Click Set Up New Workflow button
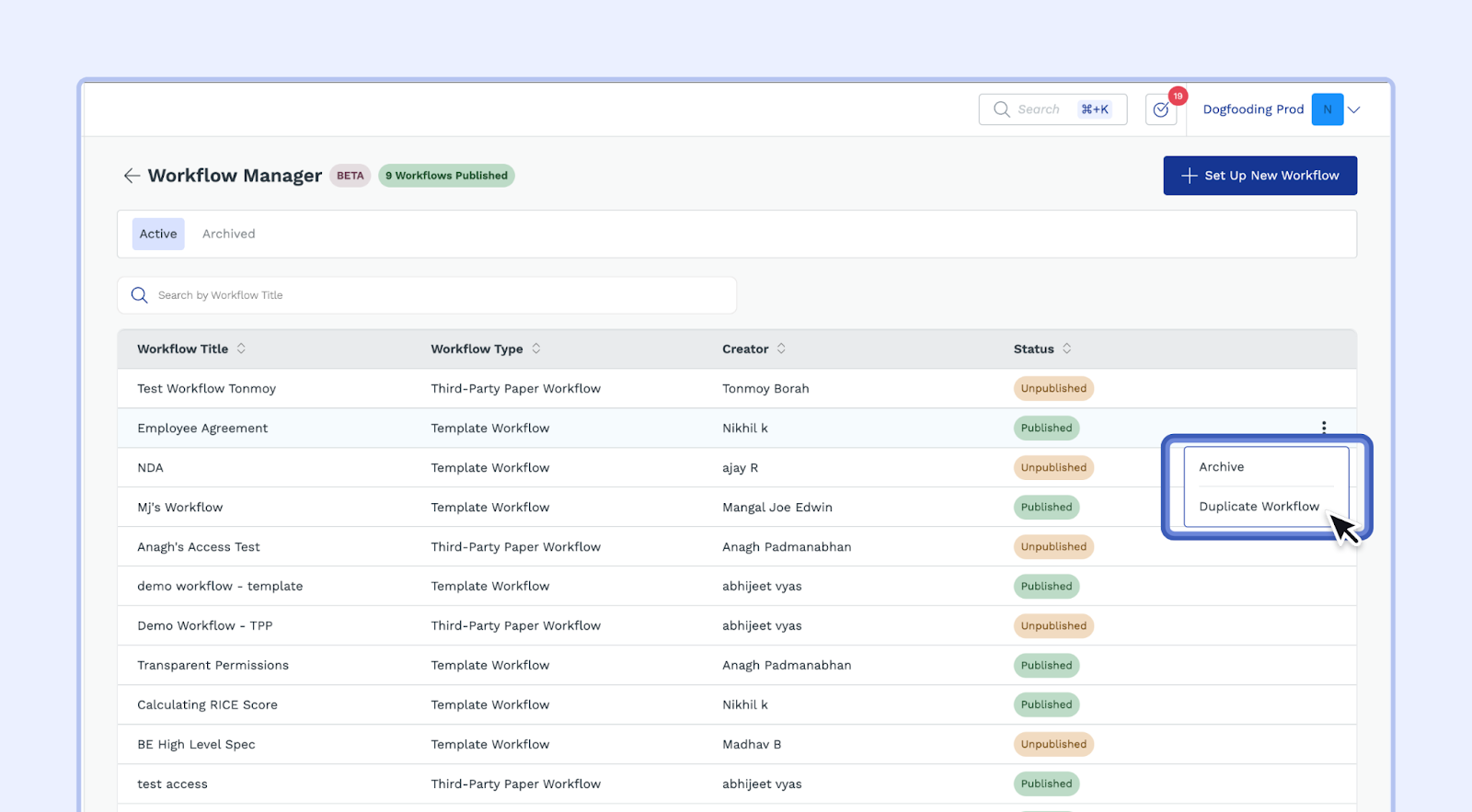The width and height of the screenshot is (1472, 812). click(x=1259, y=176)
